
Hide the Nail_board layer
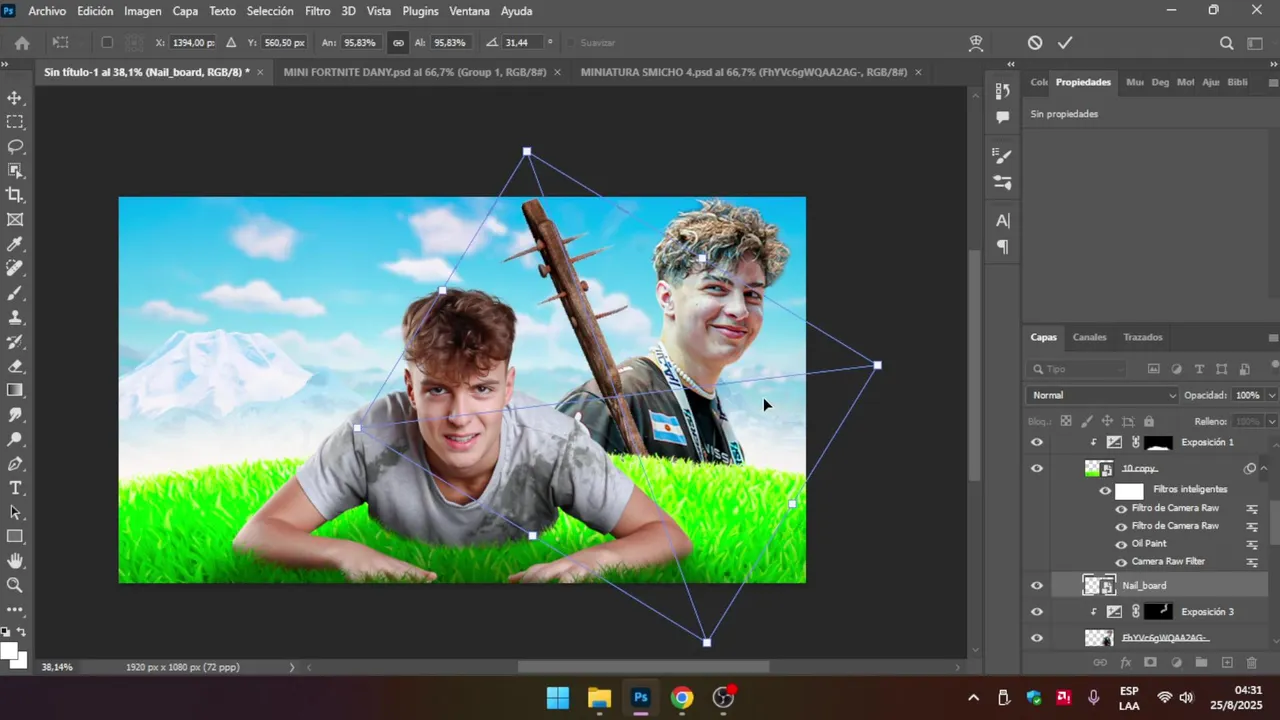tap(1037, 586)
